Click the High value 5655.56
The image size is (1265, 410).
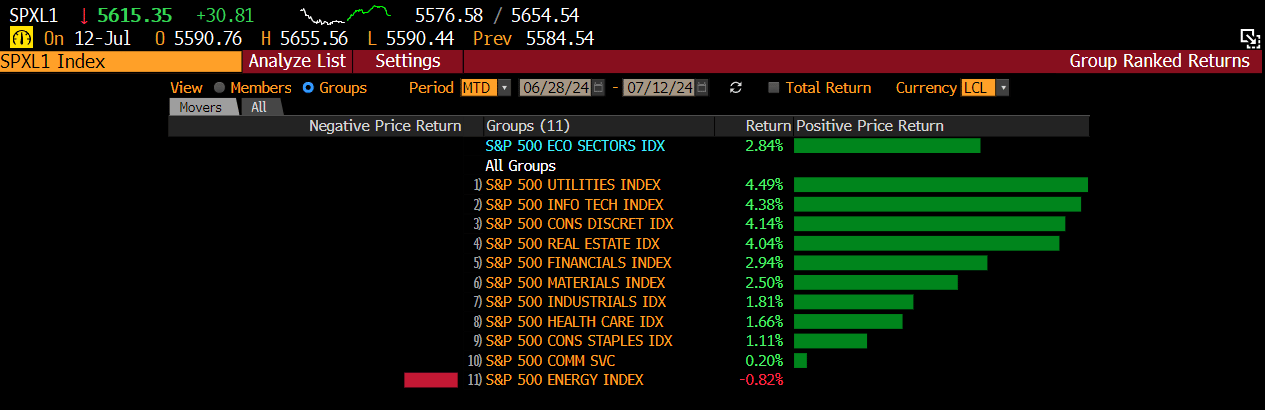[312, 38]
